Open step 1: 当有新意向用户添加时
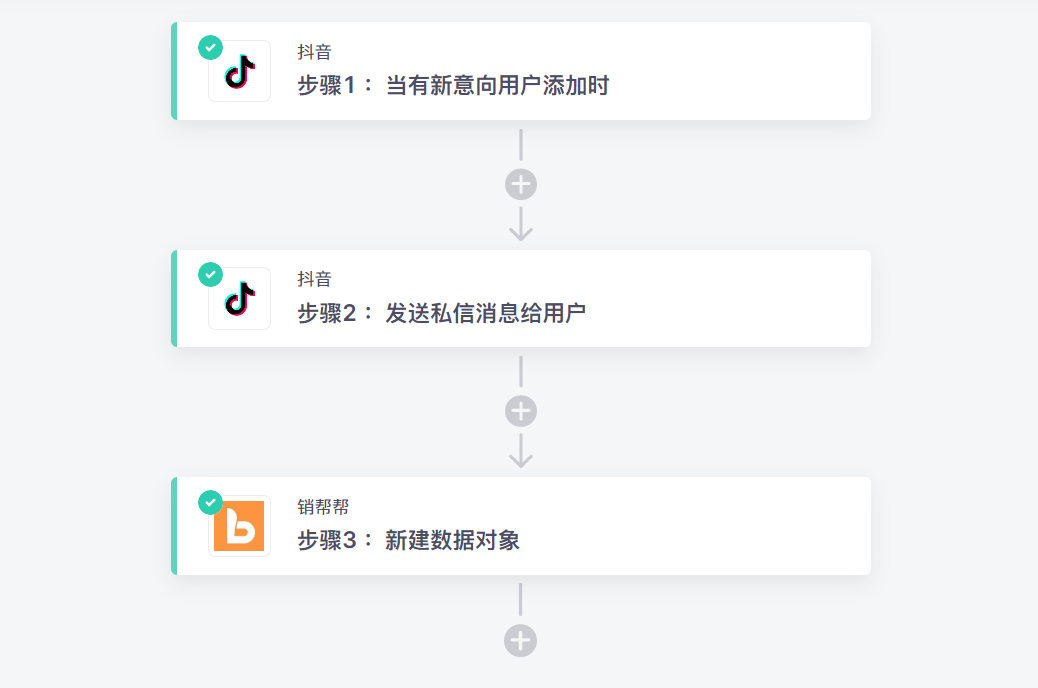 point(453,86)
